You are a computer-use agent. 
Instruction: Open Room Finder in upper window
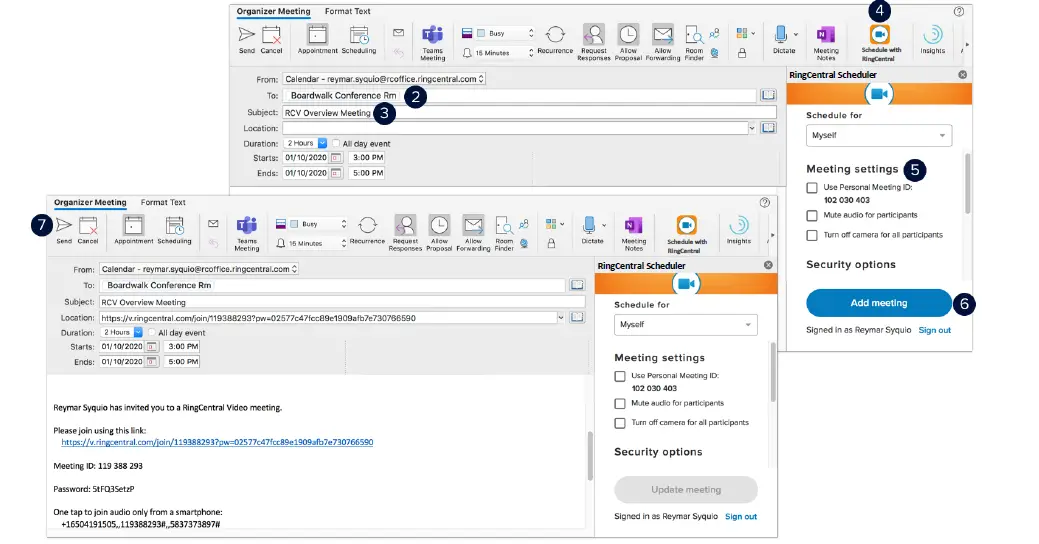click(x=694, y=42)
